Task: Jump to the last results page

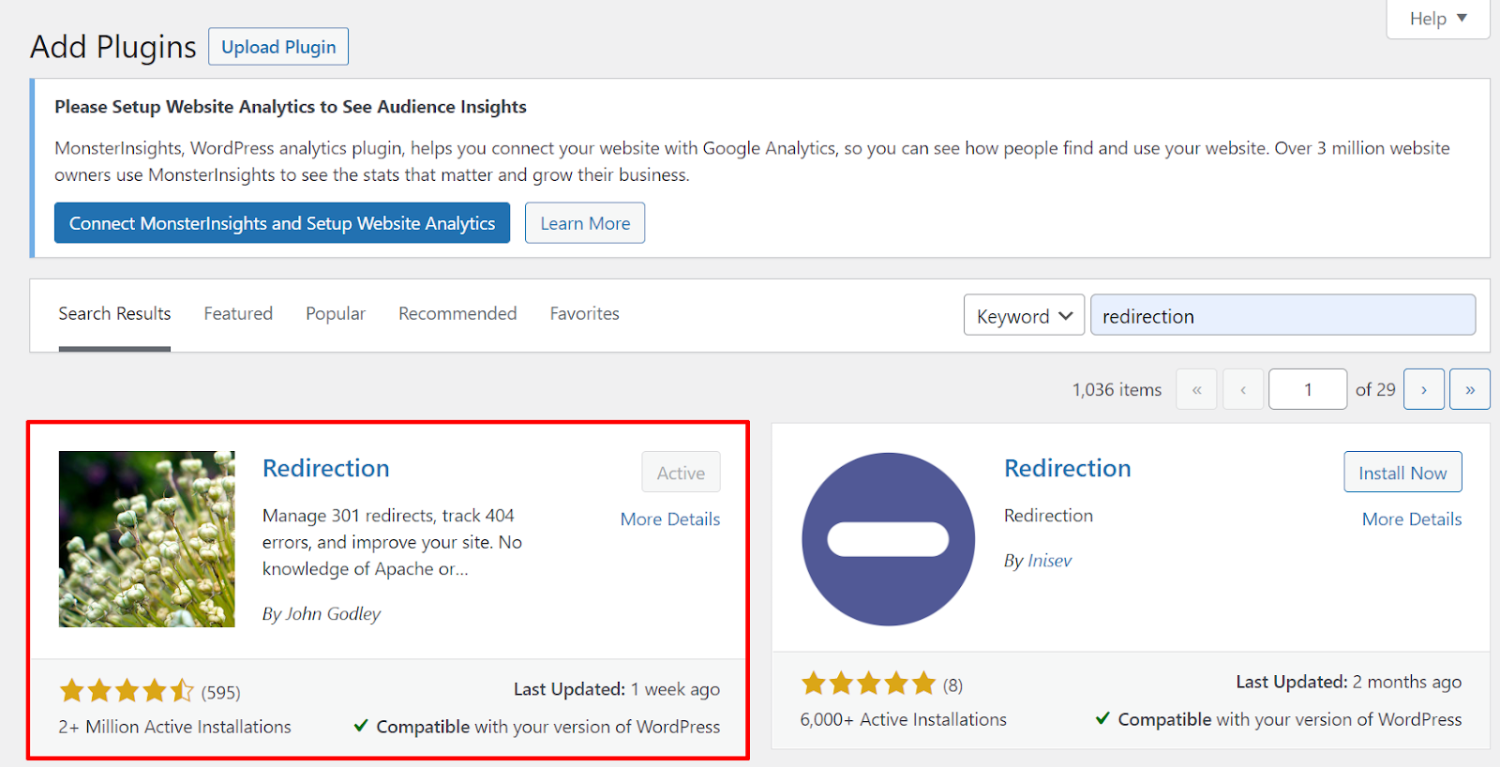Action: coord(1470,390)
